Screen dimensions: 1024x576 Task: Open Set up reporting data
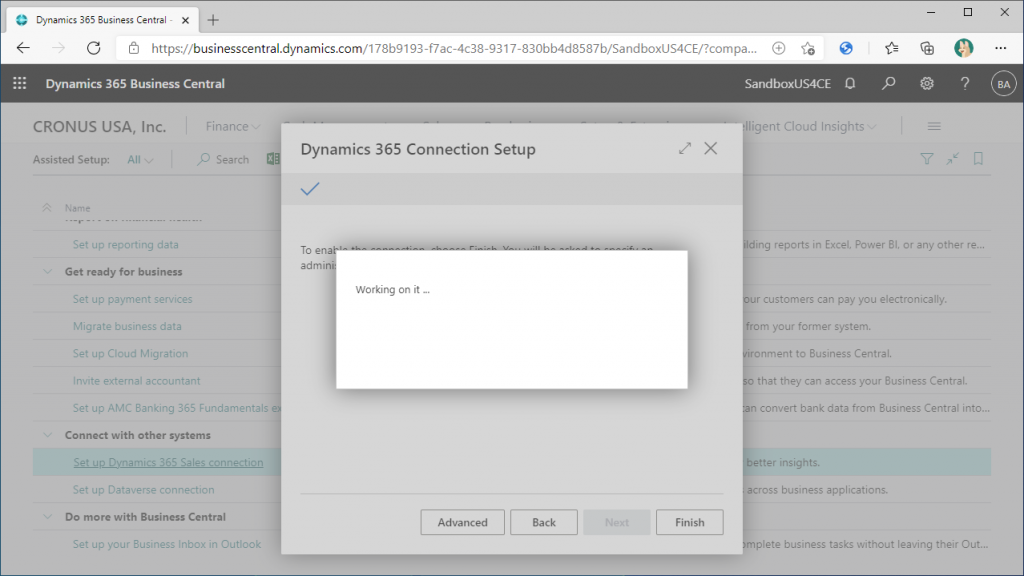[x=125, y=244]
